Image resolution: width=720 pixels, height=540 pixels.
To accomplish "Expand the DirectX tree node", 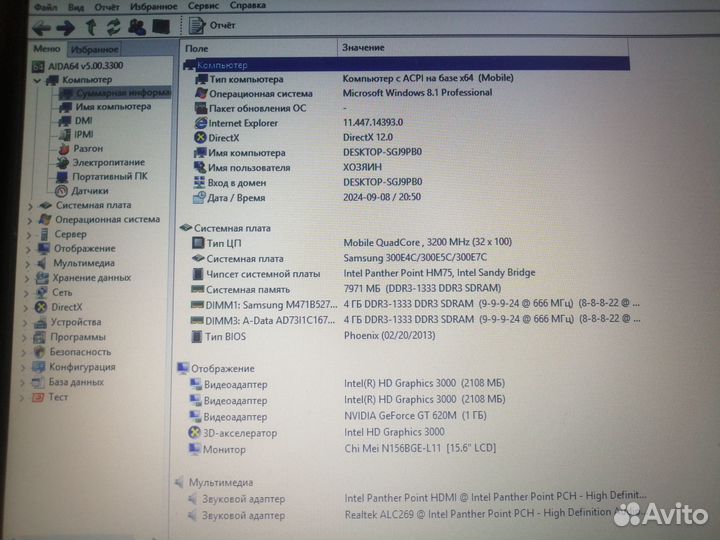I will pyautogui.click(x=26, y=308).
